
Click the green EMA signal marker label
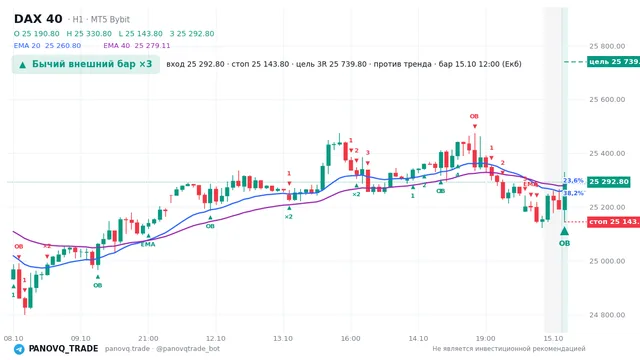point(148,244)
